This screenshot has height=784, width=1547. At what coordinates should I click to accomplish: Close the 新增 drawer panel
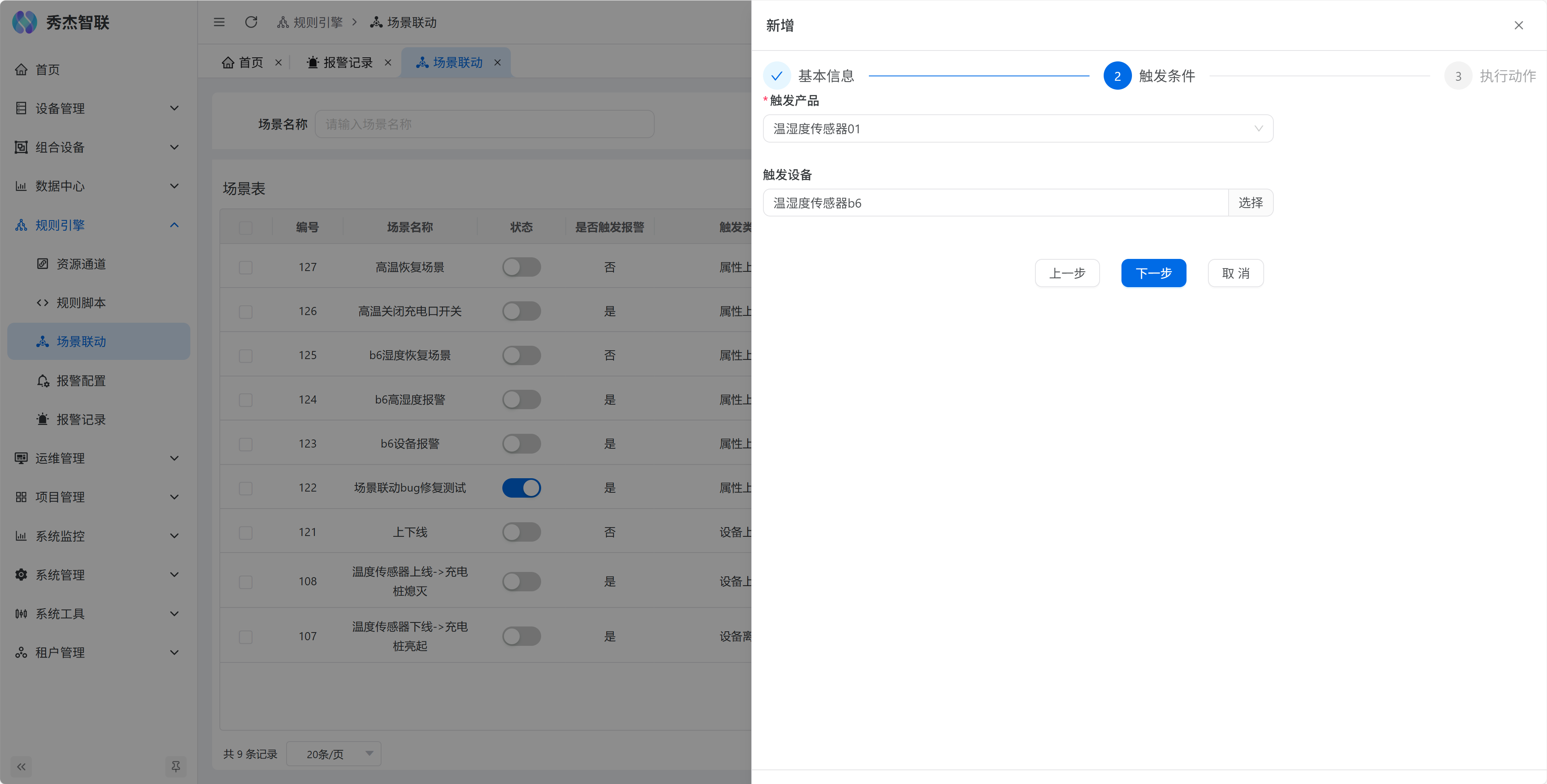coord(1518,25)
